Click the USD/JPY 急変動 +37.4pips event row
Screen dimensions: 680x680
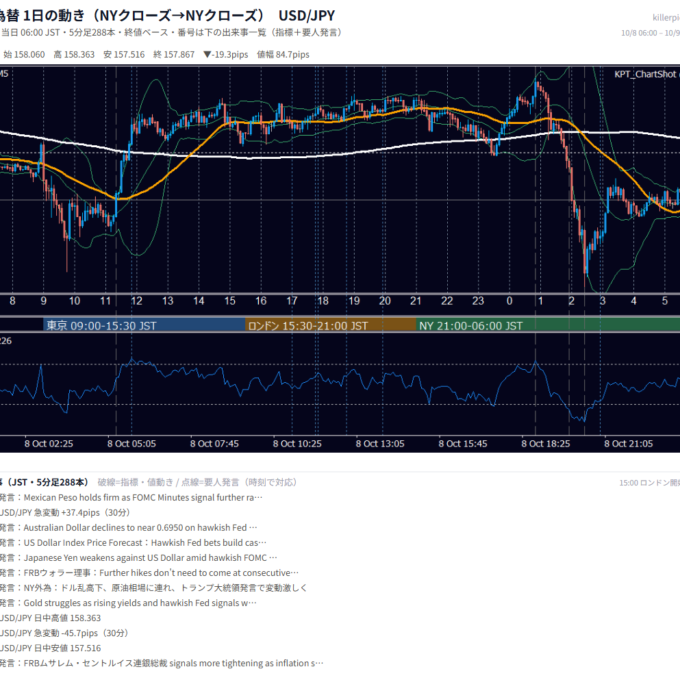[65, 513]
